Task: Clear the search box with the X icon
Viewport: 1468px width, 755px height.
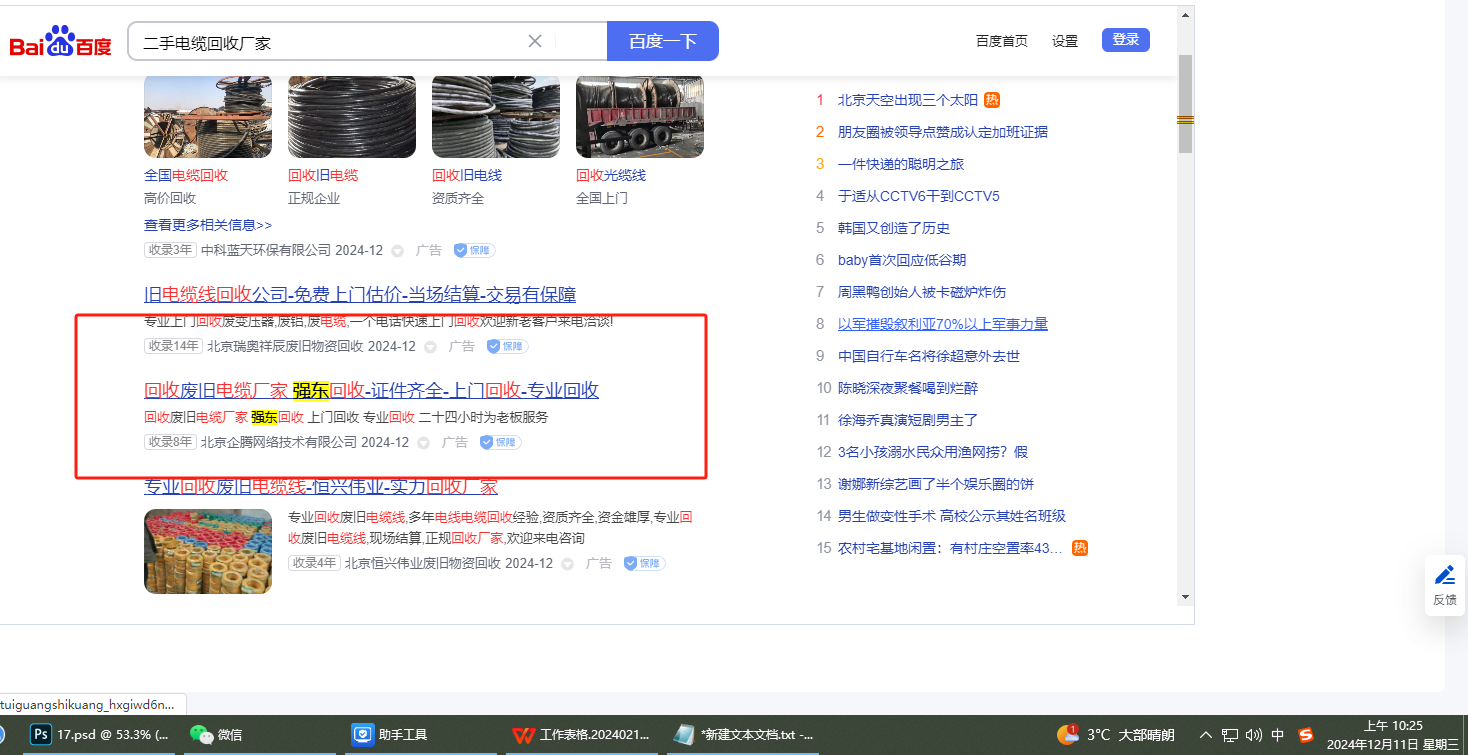Action: click(x=535, y=41)
